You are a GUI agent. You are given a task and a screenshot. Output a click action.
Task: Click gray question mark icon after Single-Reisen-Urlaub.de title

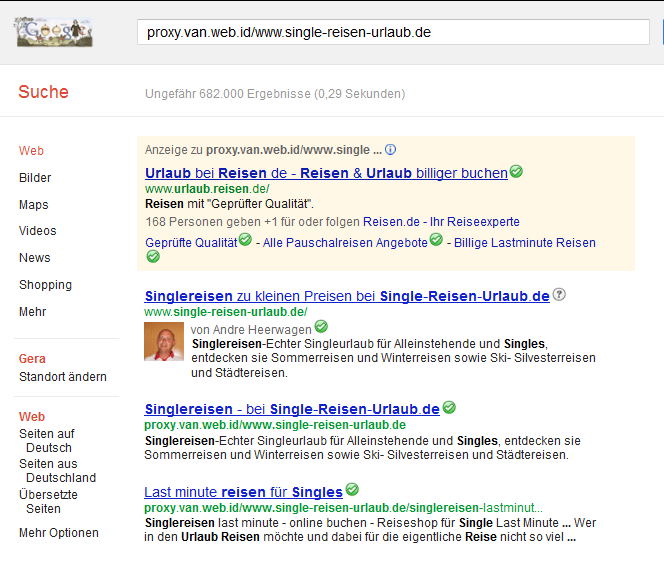point(559,294)
